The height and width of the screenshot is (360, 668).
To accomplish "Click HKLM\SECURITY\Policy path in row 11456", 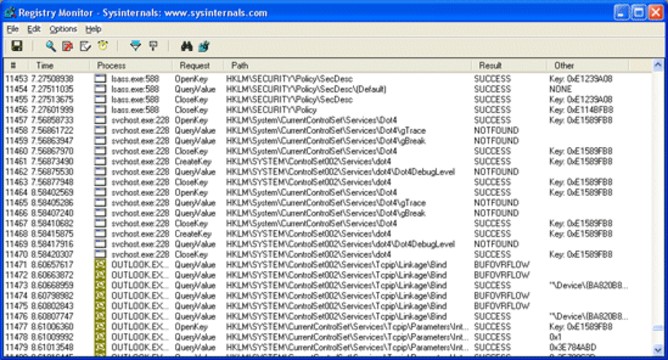I will (x=271, y=109).
